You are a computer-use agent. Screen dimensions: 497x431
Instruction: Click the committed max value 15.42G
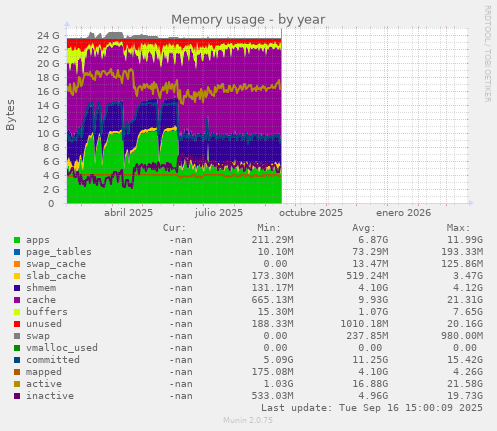click(x=465, y=360)
